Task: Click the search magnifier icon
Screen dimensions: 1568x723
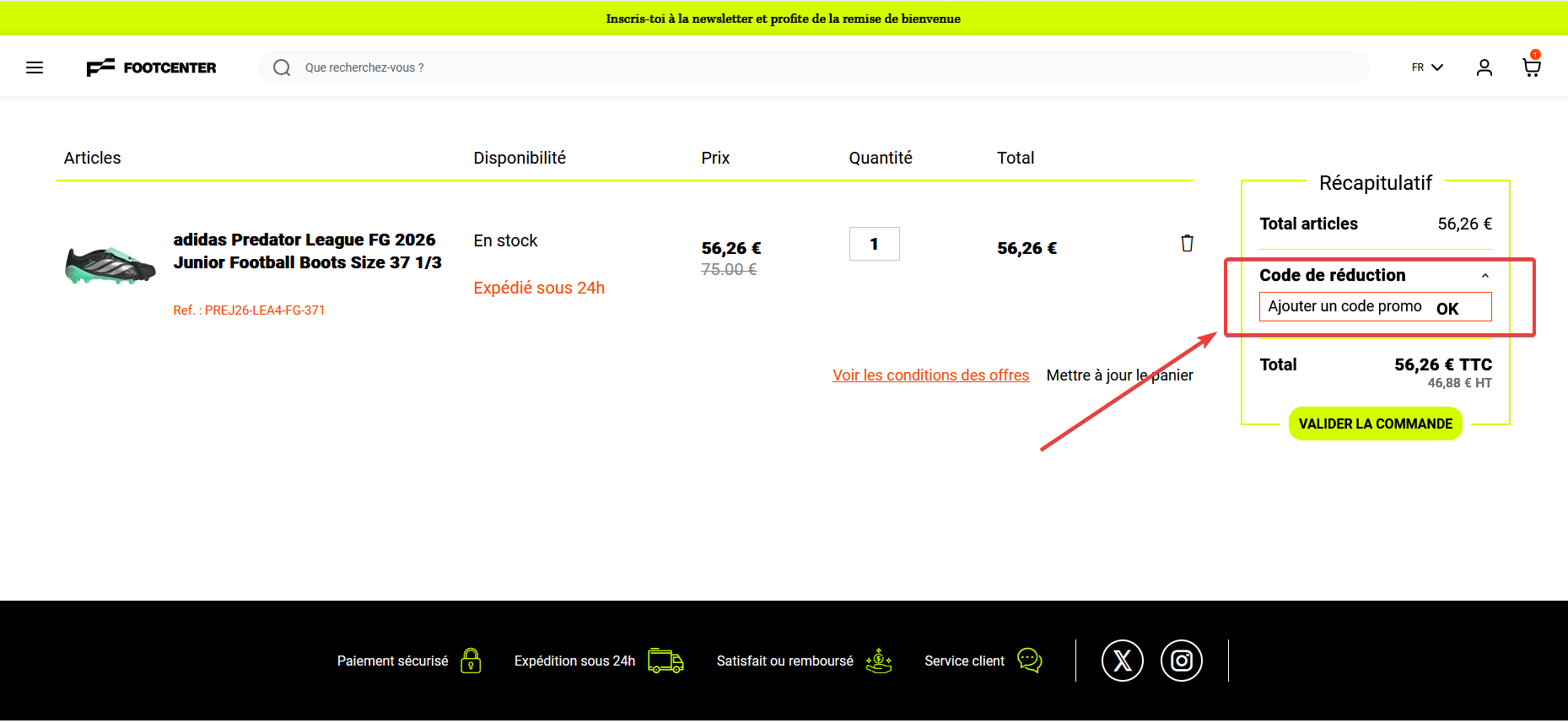Action: point(282,67)
